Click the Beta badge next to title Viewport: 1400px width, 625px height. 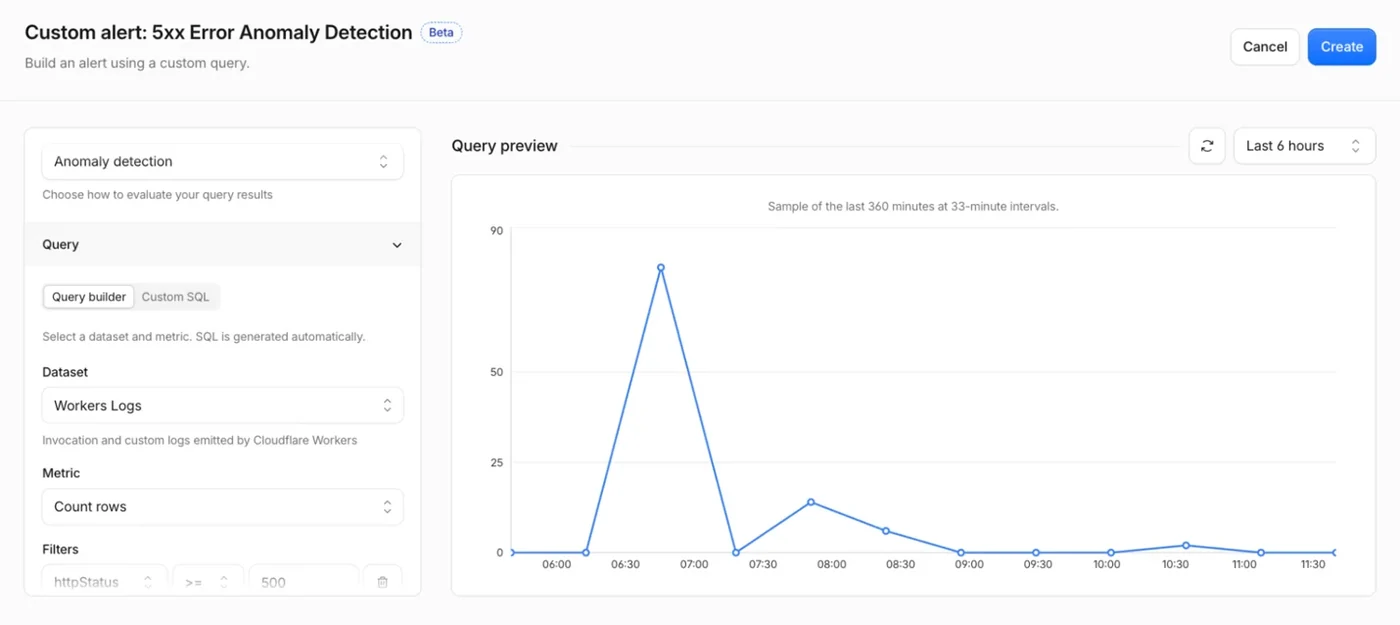coord(441,32)
